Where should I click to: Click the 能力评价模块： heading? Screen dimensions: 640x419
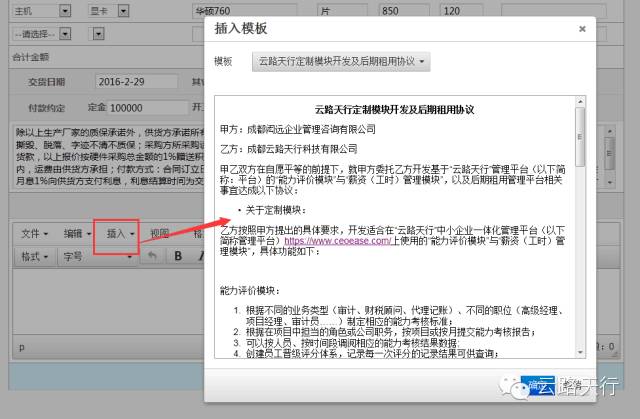tap(250, 291)
